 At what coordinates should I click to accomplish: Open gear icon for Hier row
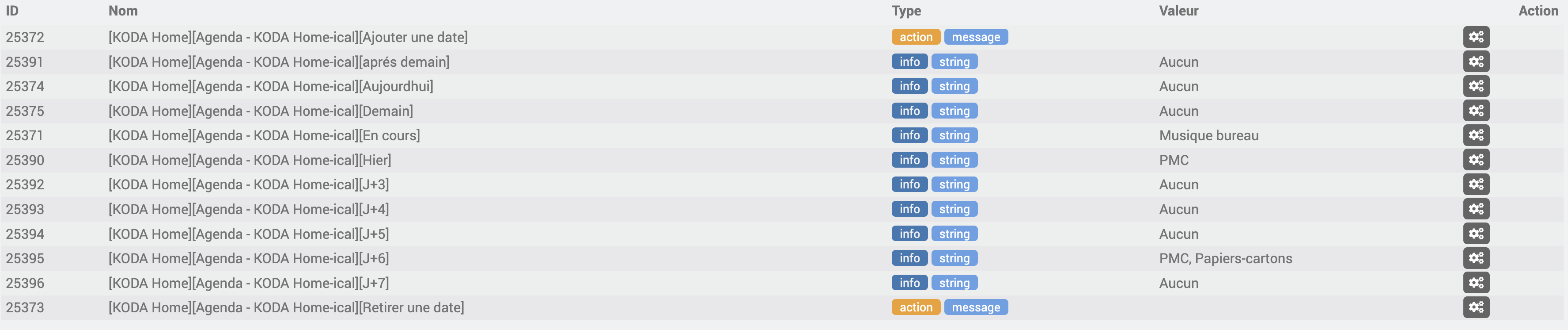[1476, 160]
